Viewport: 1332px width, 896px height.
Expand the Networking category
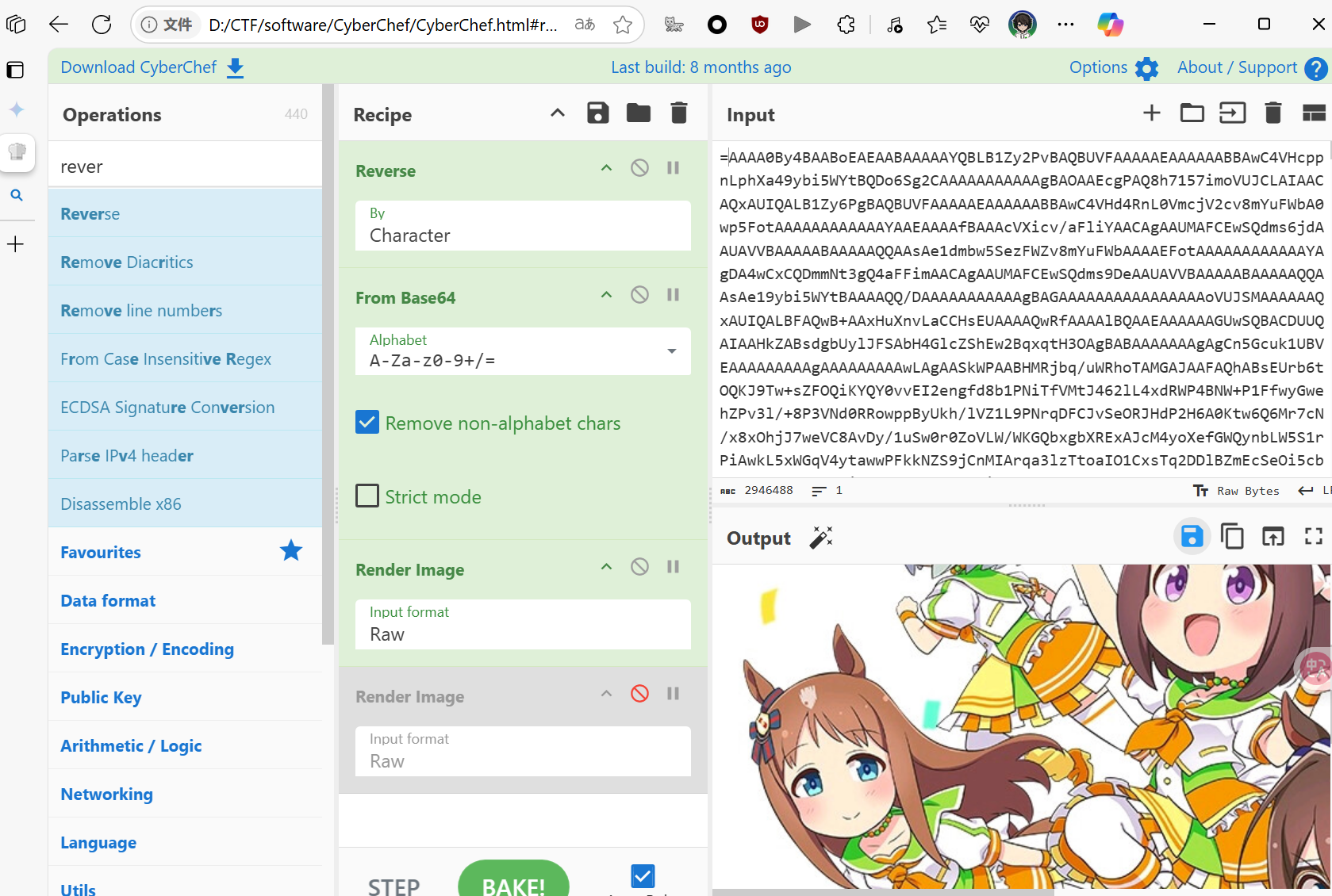point(185,794)
